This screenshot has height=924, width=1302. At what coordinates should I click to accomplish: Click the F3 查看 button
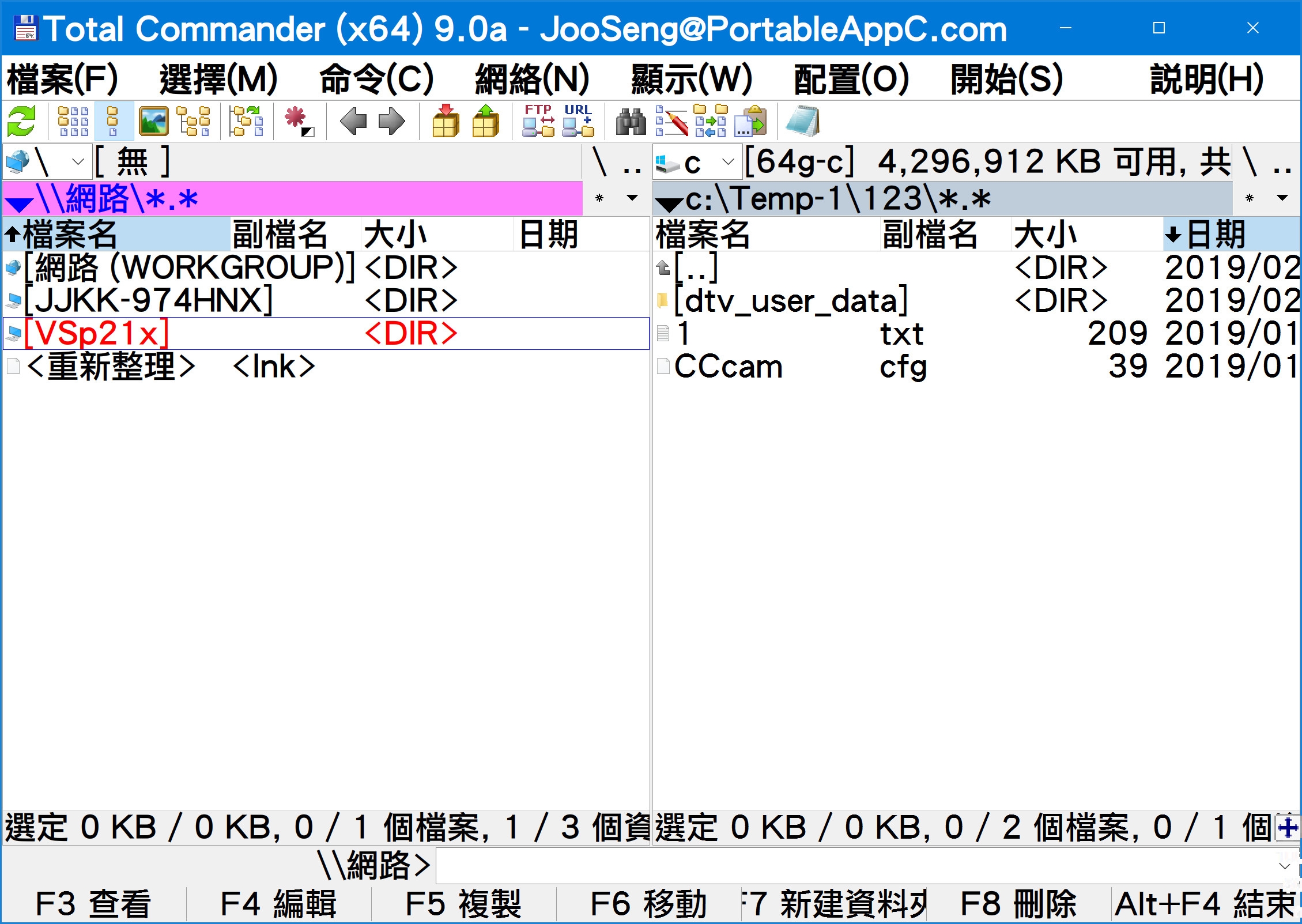coord(93,903)
